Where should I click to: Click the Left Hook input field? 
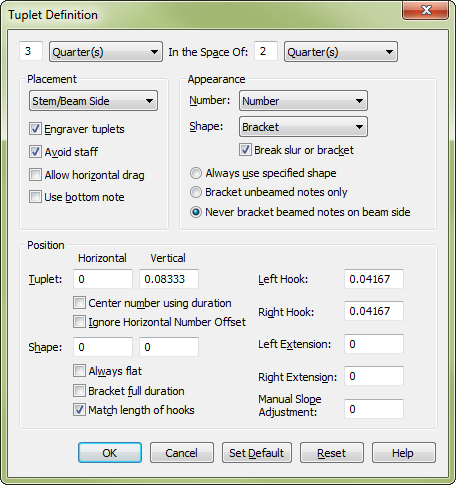[x=374, y=279]
